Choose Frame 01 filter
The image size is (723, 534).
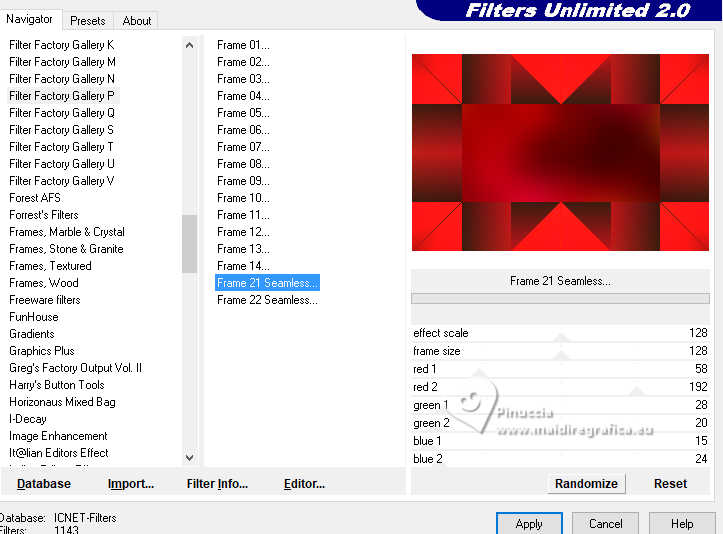243,45
